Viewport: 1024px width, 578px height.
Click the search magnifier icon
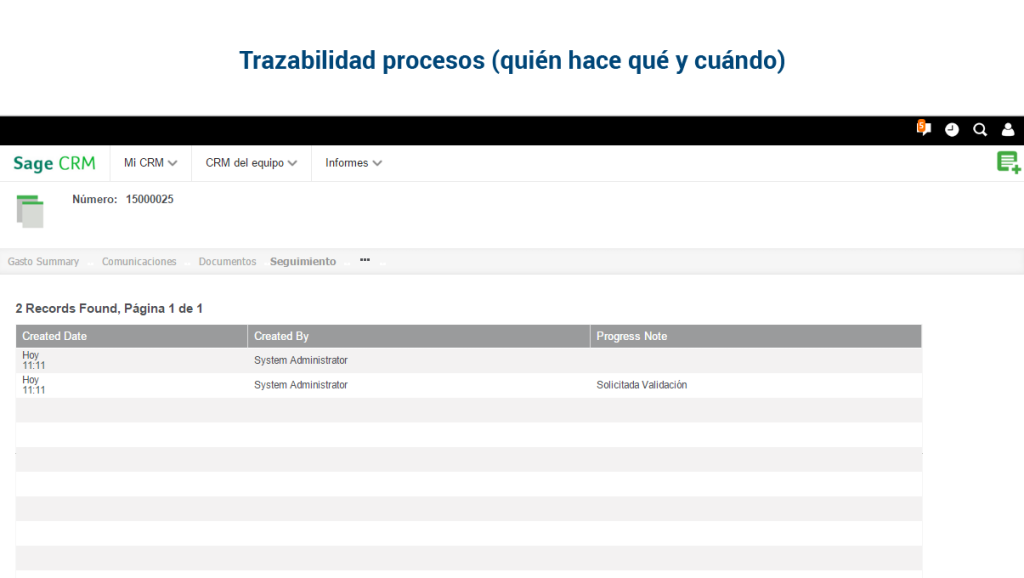pos(979,129)
